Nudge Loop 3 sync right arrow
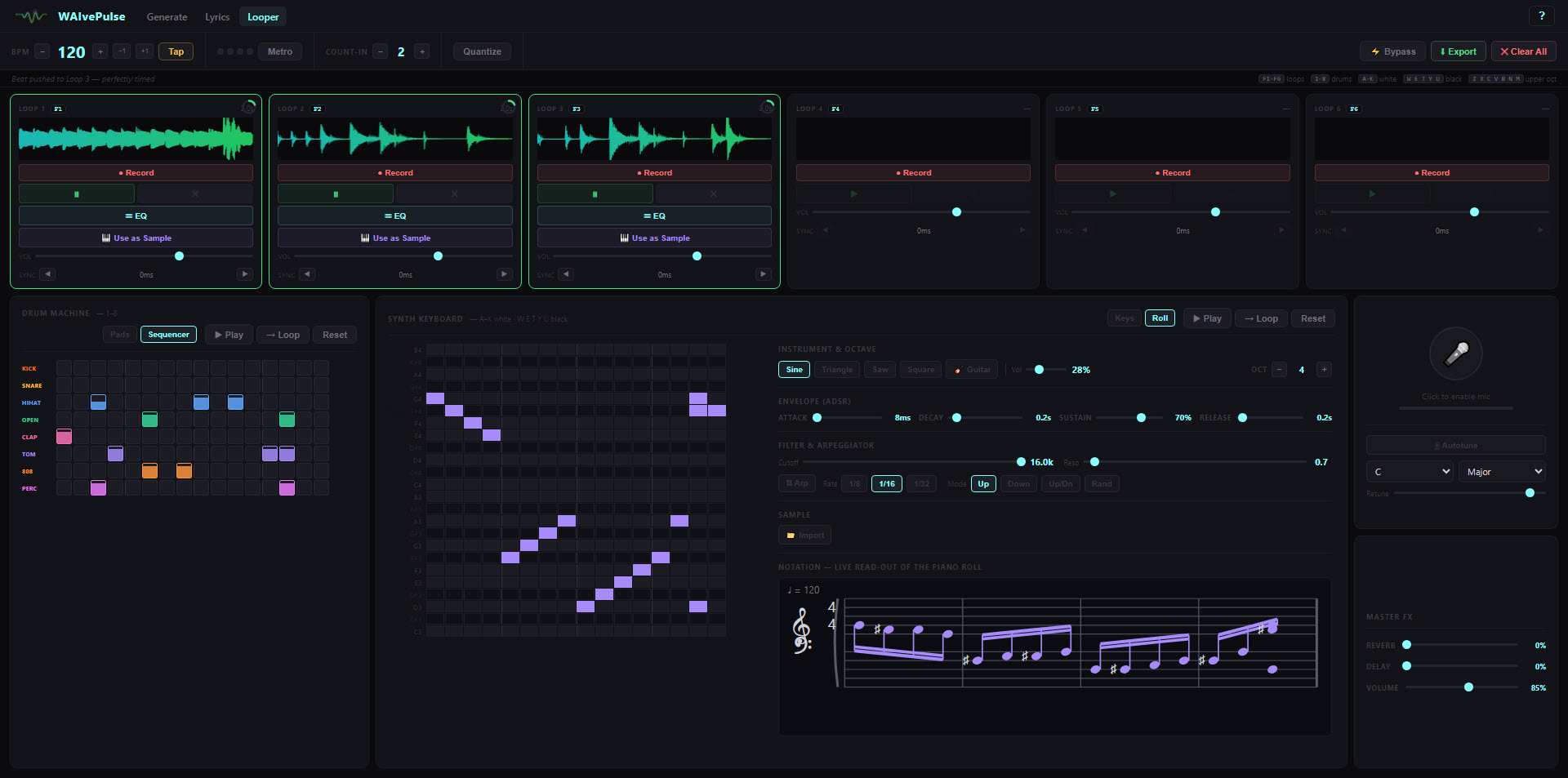This screenshot has width=1568, height=778. click(x=763, y=274)
